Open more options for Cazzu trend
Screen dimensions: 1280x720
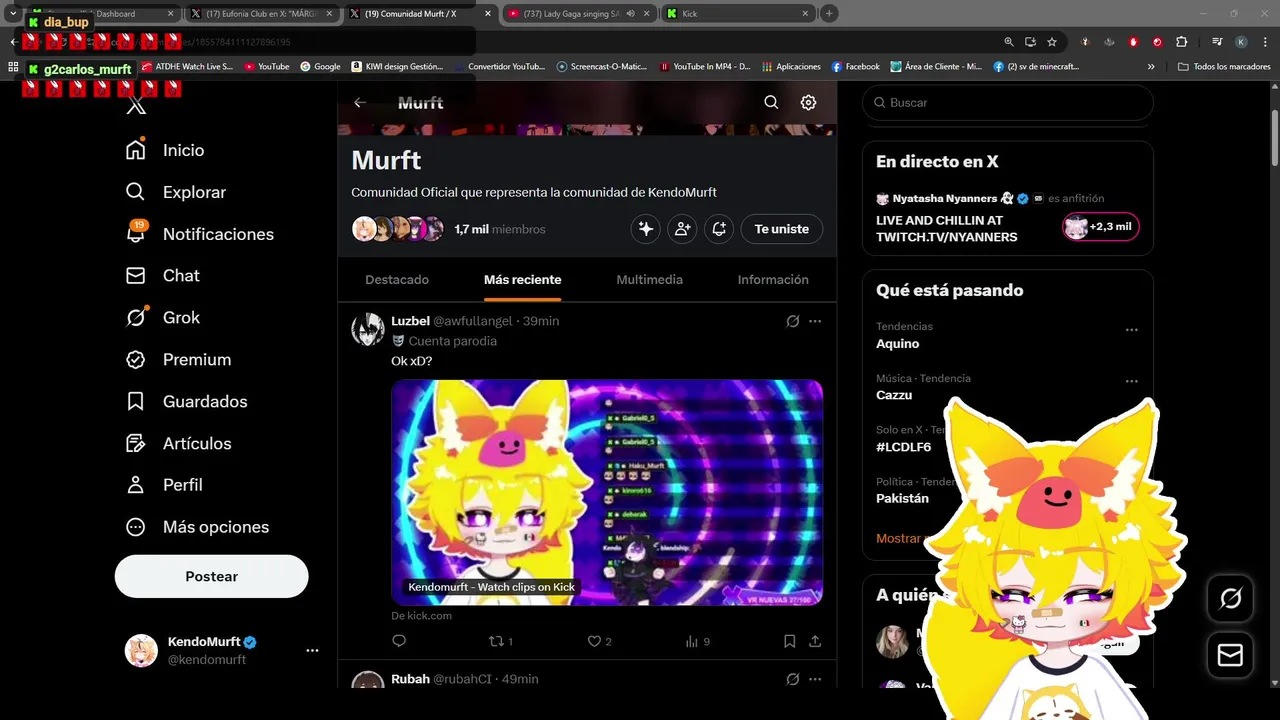coord(1131,381)
